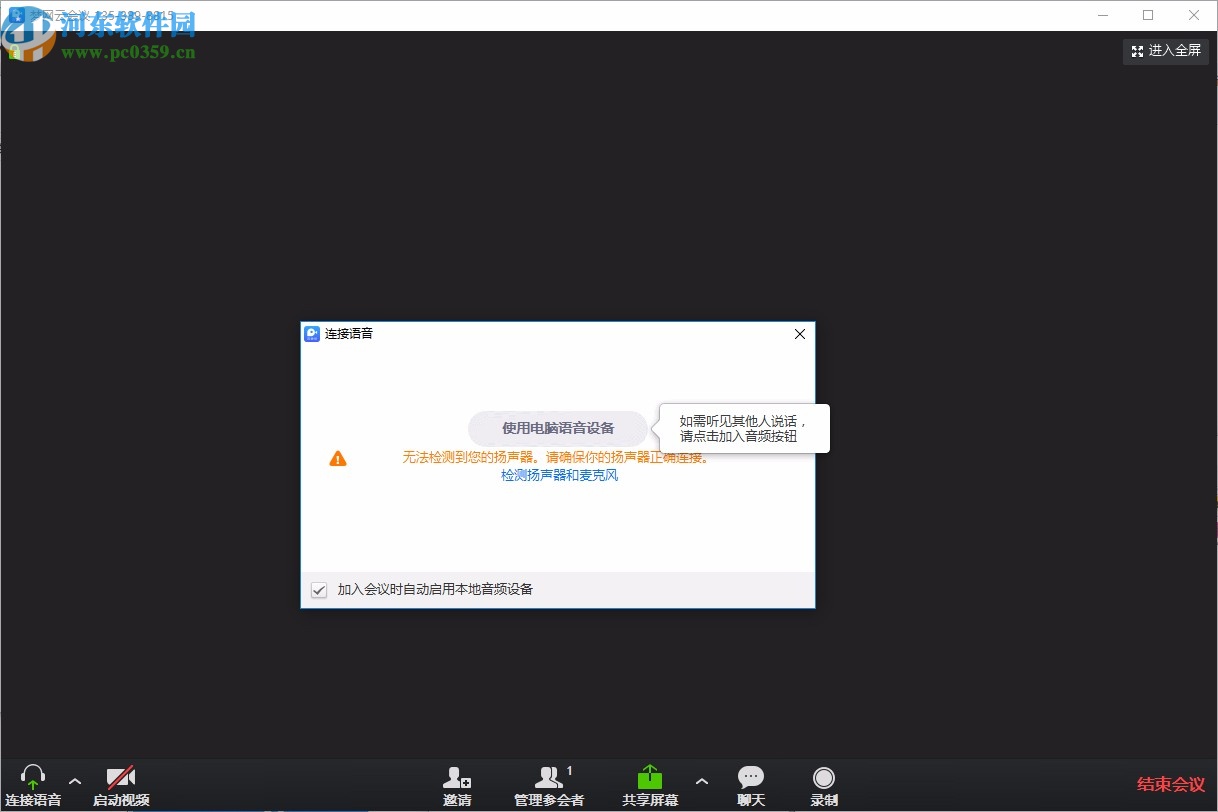Uncheck the auto-enable audio device option
1218x812 pixels.
coord(318,590)
